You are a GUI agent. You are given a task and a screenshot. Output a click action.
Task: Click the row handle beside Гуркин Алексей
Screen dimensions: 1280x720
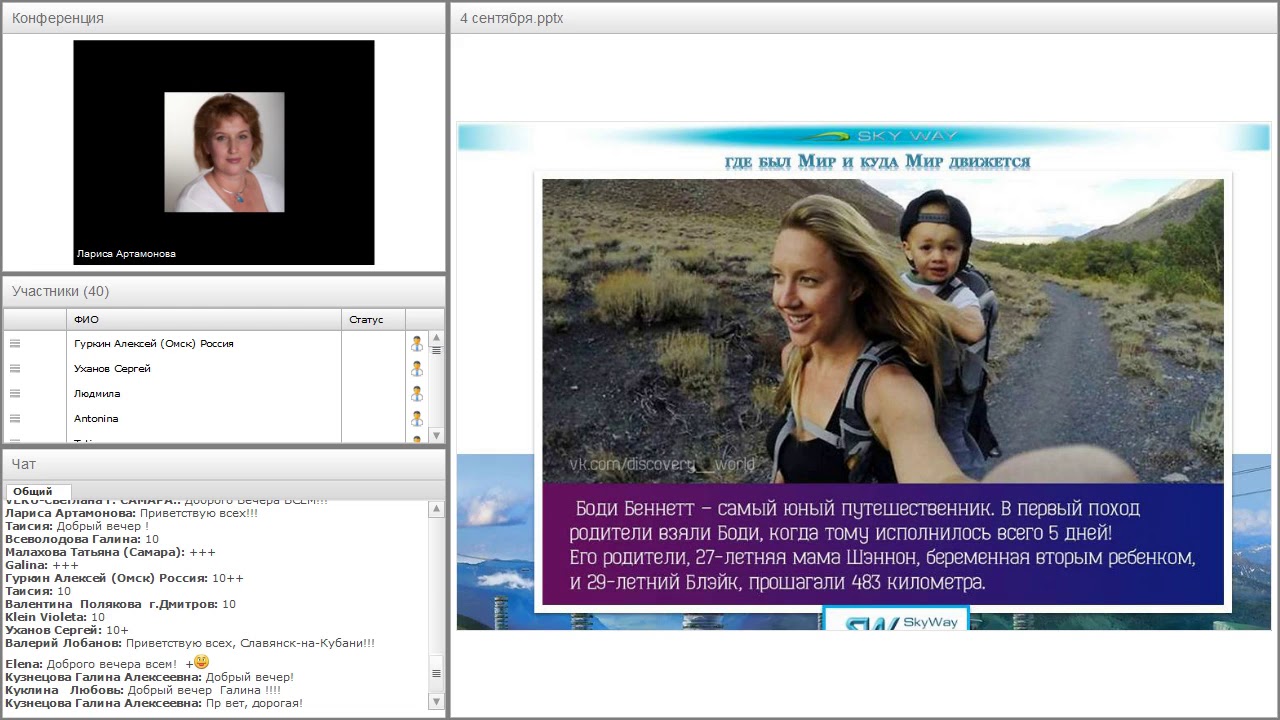[15, 343]
